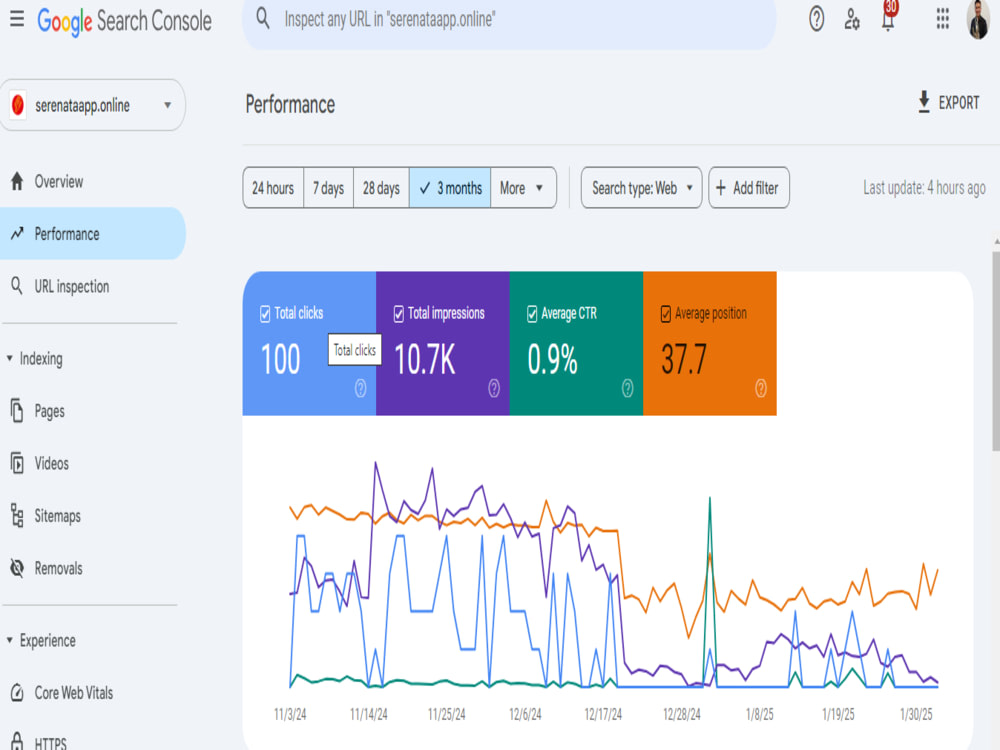
Task: Open notifications bell with 30 badge
Action: pos(888,18)
